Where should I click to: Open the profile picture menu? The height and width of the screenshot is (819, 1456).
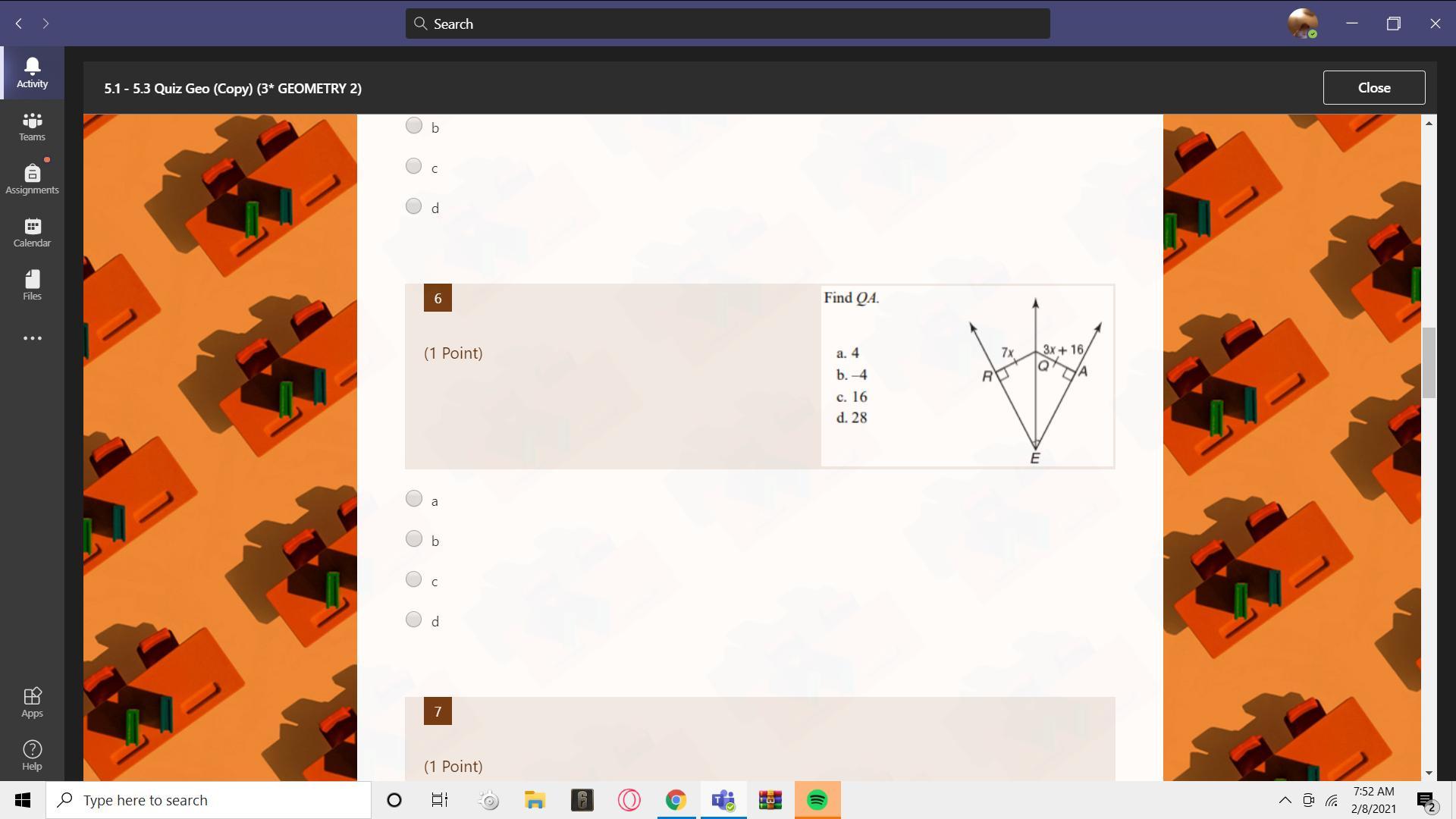click(1302, 24)
